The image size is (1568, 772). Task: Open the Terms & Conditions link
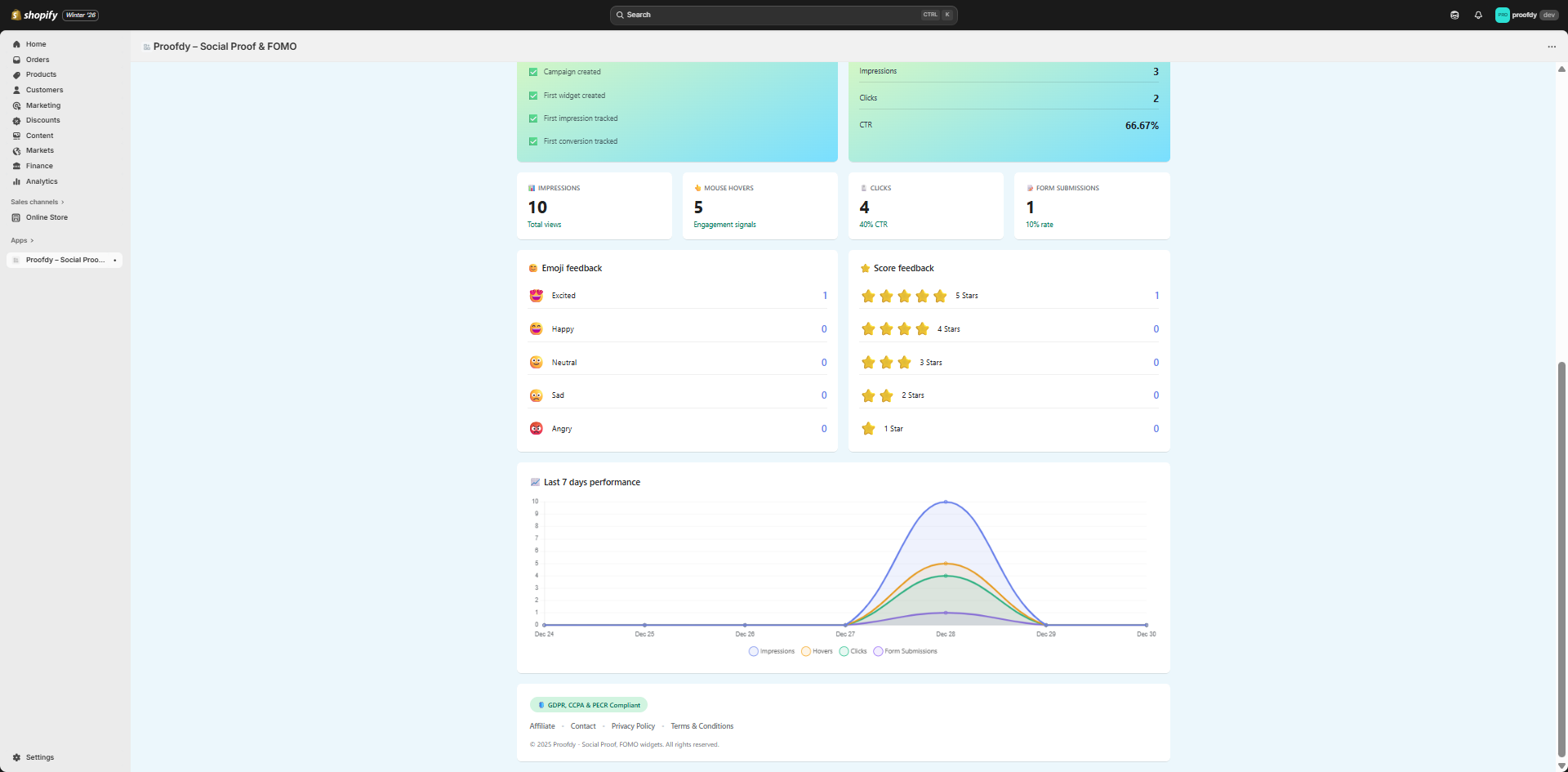coord(702,726)
